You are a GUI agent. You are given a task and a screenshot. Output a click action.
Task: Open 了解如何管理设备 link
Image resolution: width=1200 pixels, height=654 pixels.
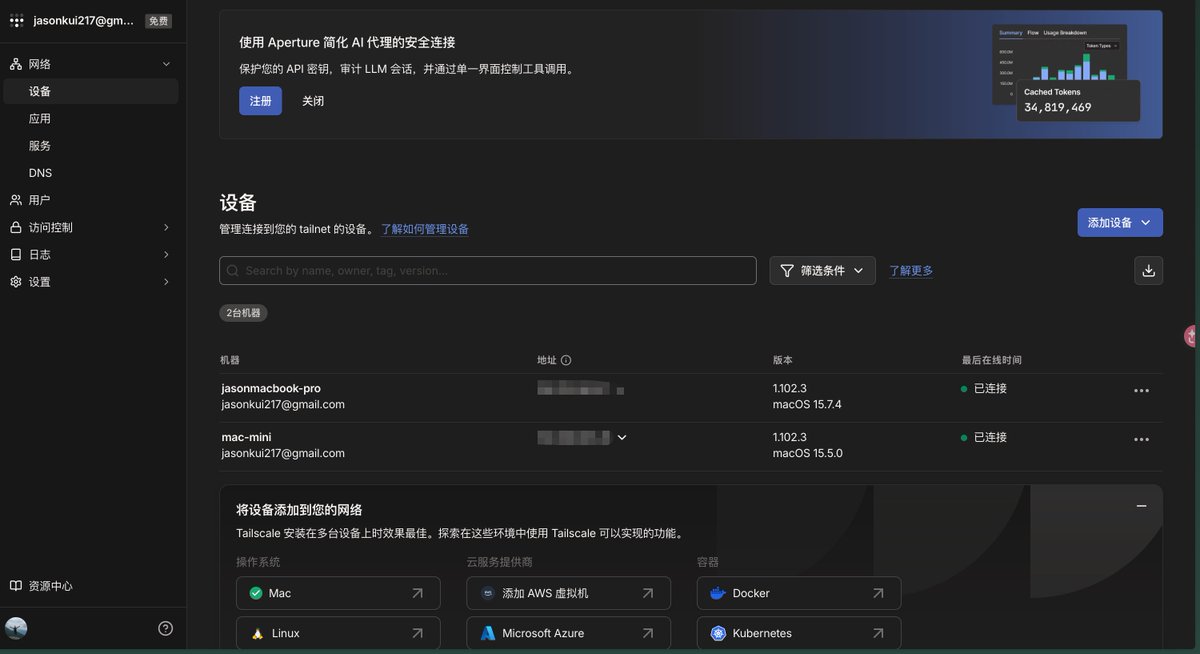point(424,229)
